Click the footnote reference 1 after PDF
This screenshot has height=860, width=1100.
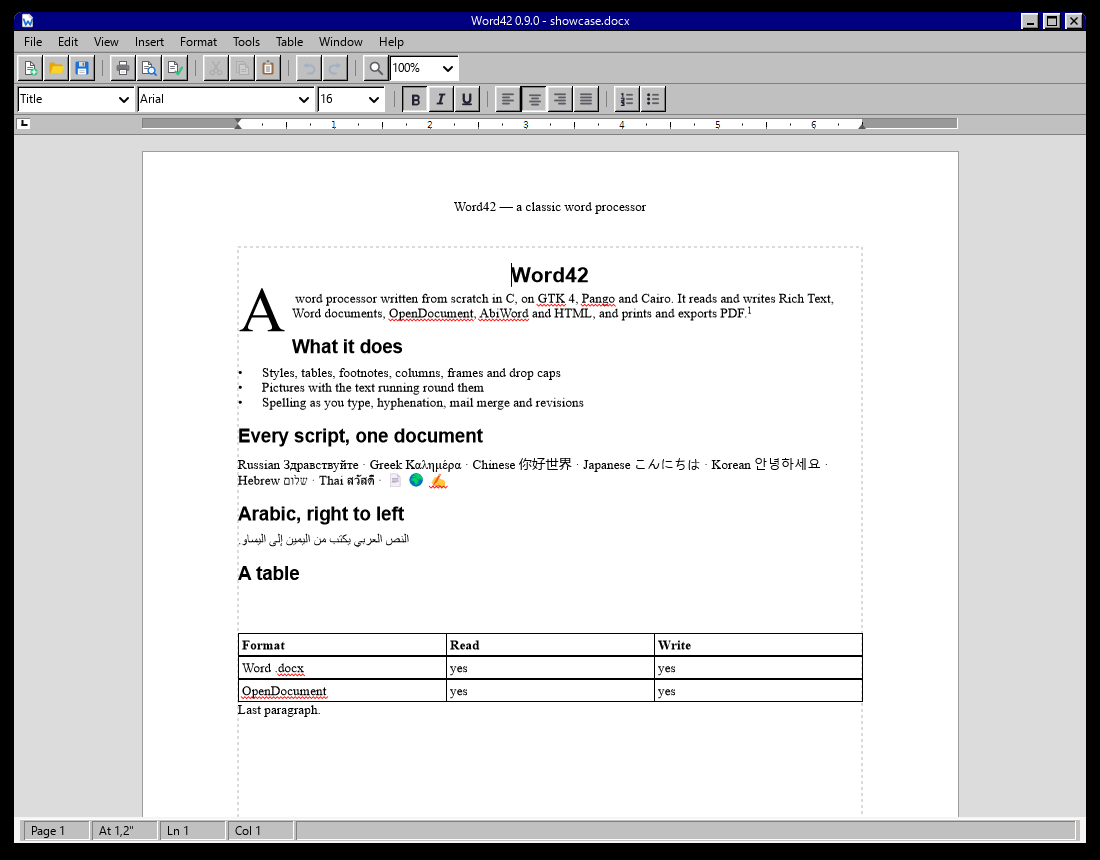tap(749, 311)
